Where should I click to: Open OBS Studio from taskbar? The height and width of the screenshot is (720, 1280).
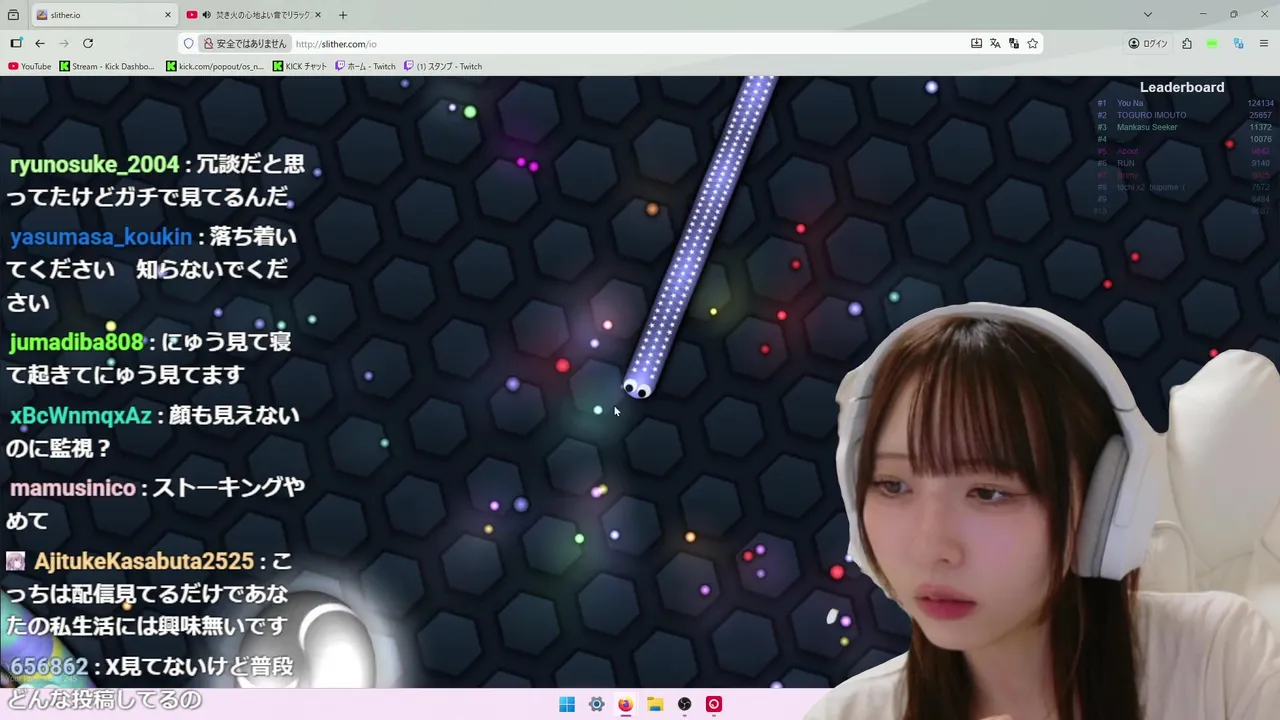click(684, 704)
